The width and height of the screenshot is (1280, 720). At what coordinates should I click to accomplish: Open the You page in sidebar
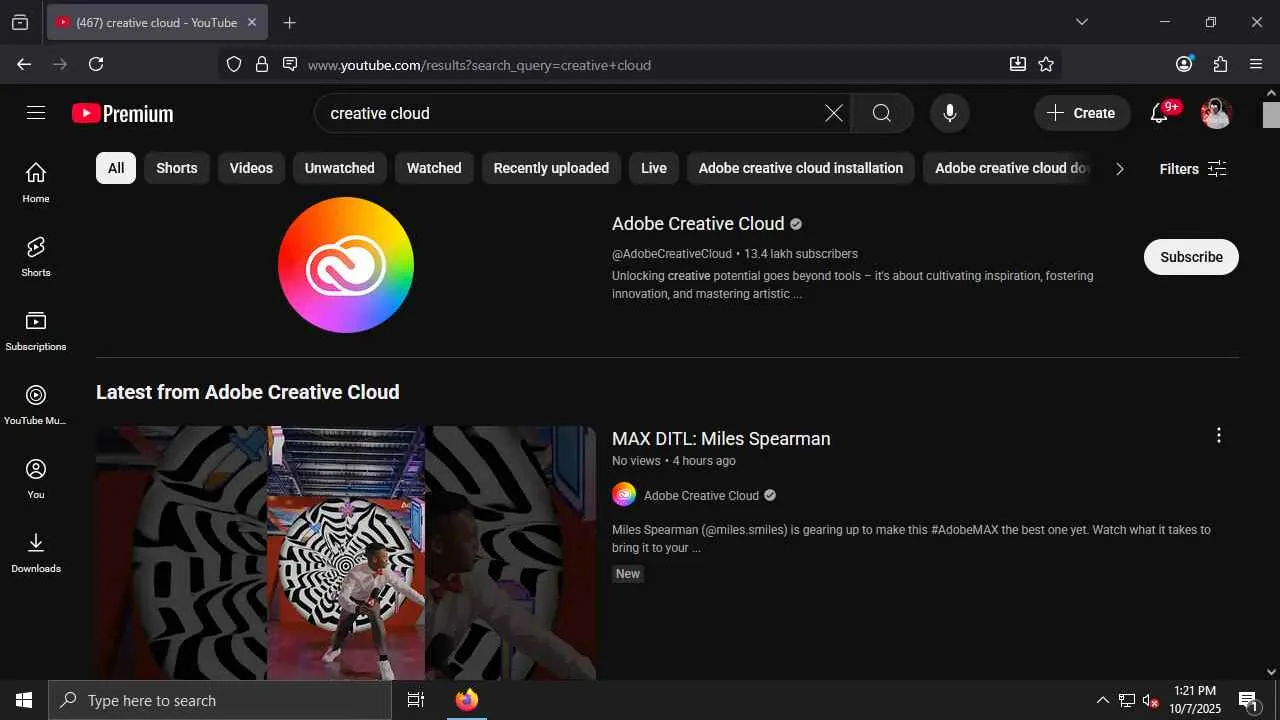36,478
